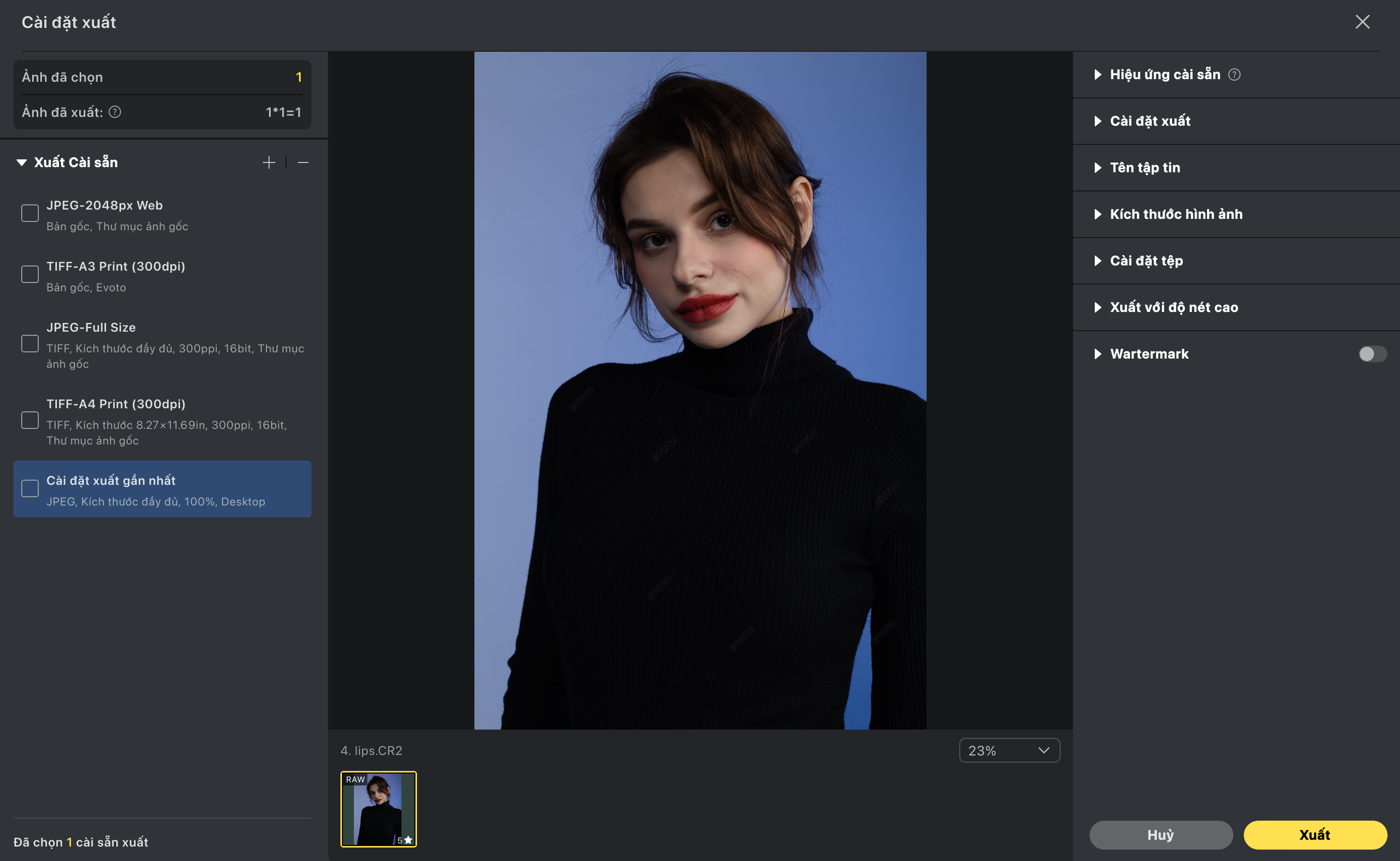Viewport: 1400px width, 861px height.
Task: Enable the Wartermark toggle switch
Action: coord(1372,354)
